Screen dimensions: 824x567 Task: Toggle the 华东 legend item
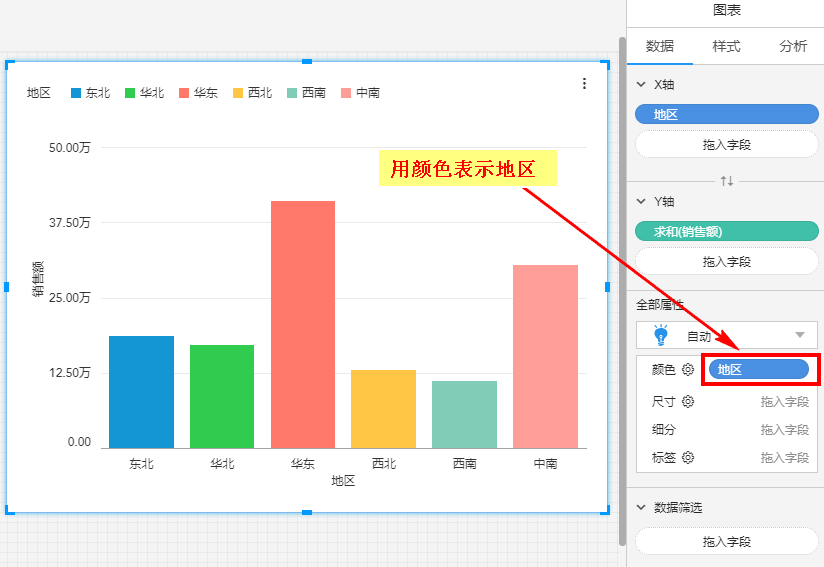[198, 93]
